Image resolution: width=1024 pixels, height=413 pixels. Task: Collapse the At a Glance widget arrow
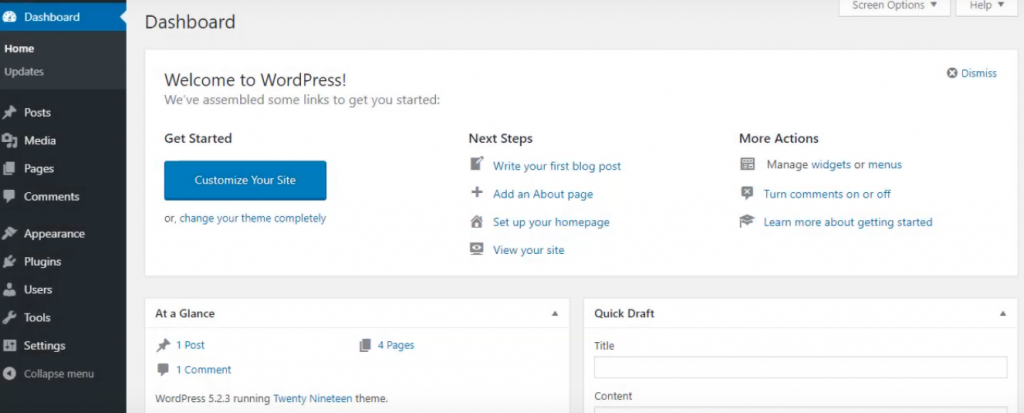tap(555, 314)
